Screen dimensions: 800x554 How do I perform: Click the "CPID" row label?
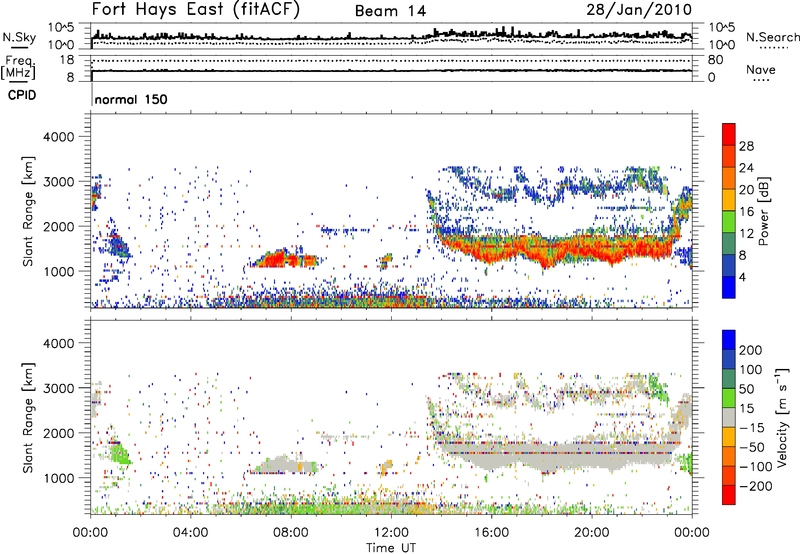tap(22, 95)
